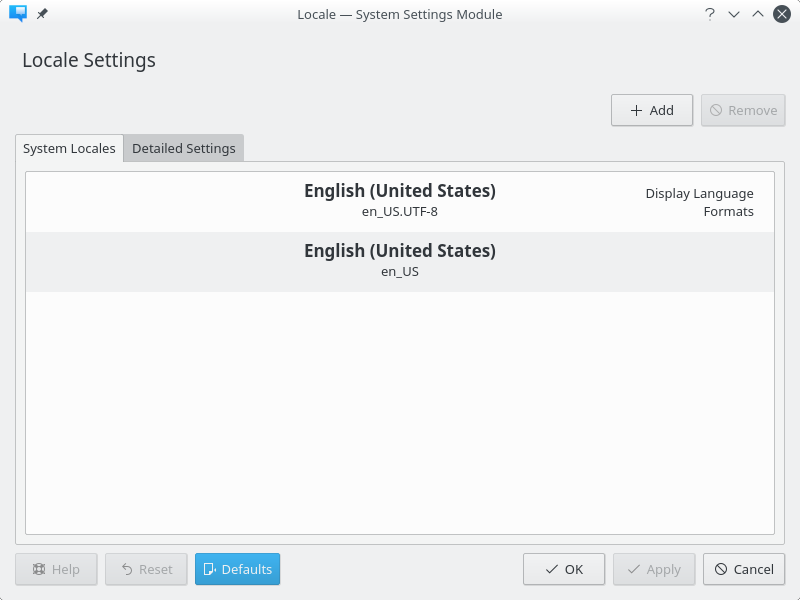Click the Reset button
800x600 pixels.
click(x=146, y=569)
